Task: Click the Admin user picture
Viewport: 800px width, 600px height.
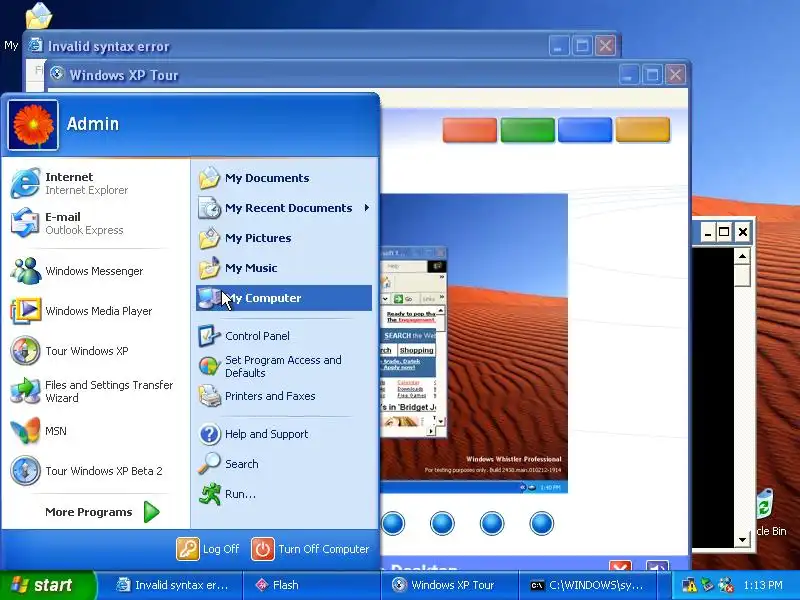Action: tap(33, 124)
